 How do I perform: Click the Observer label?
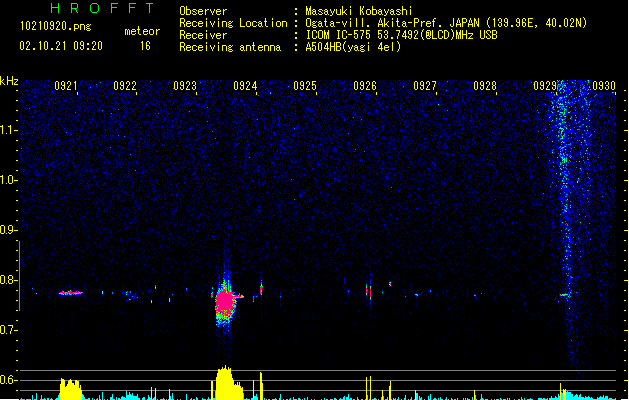click(203, 11)
